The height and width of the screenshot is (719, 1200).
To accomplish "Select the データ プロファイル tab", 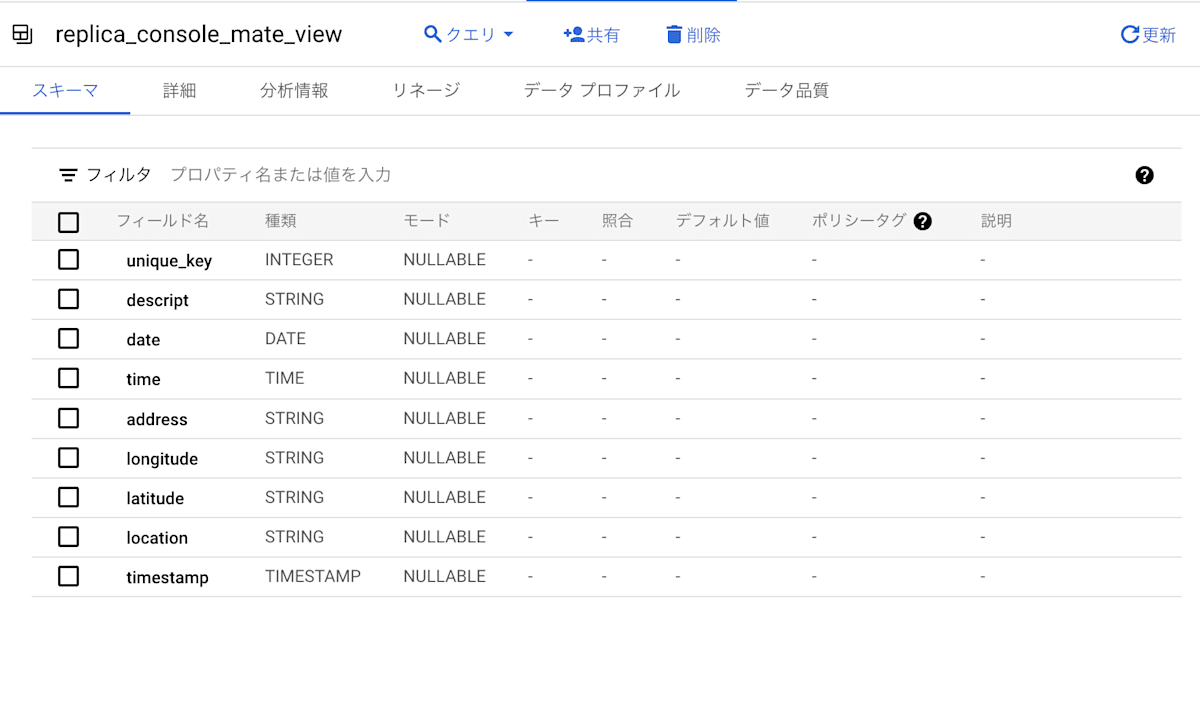I will point(602,90).
